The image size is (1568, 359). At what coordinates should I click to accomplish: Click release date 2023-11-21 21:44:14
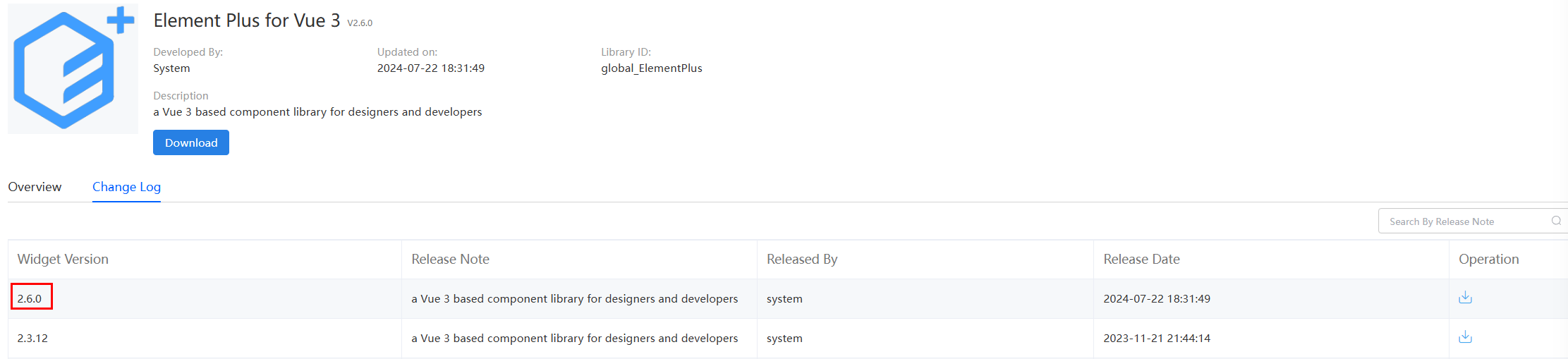1157,338
